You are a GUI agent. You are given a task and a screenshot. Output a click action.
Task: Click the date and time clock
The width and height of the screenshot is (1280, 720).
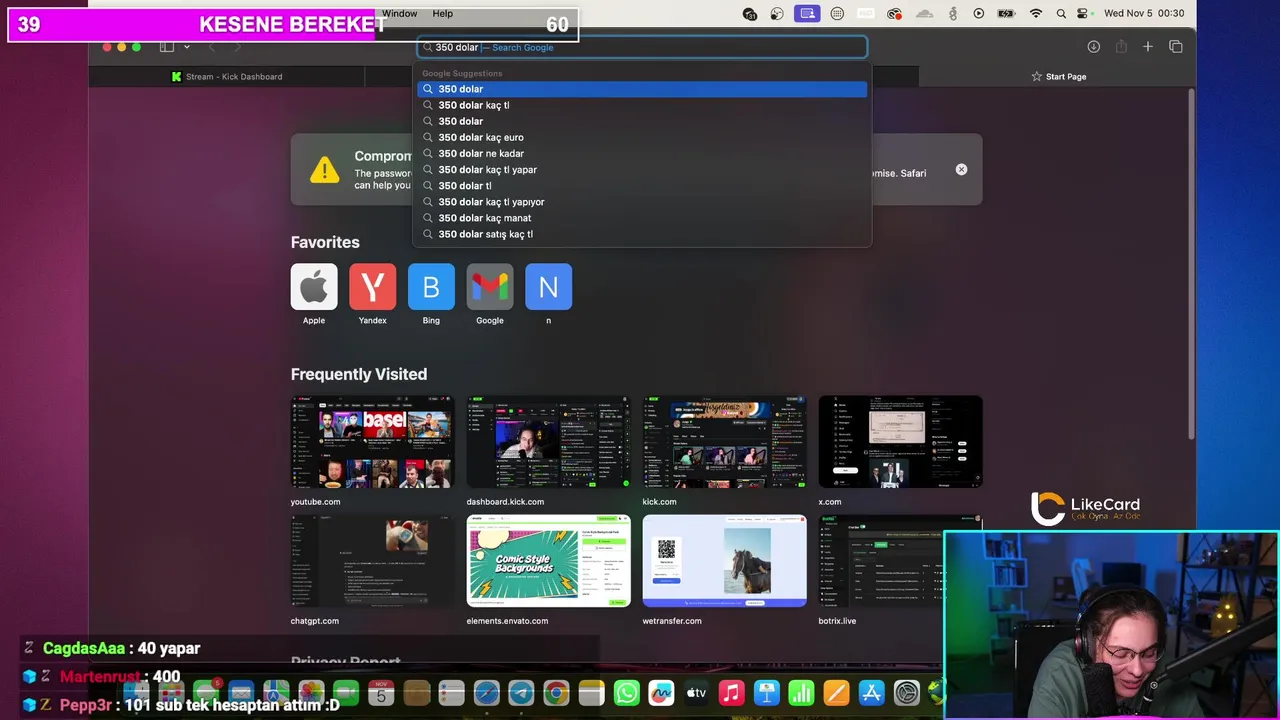pyautogui.click(x=1144, y=13)
